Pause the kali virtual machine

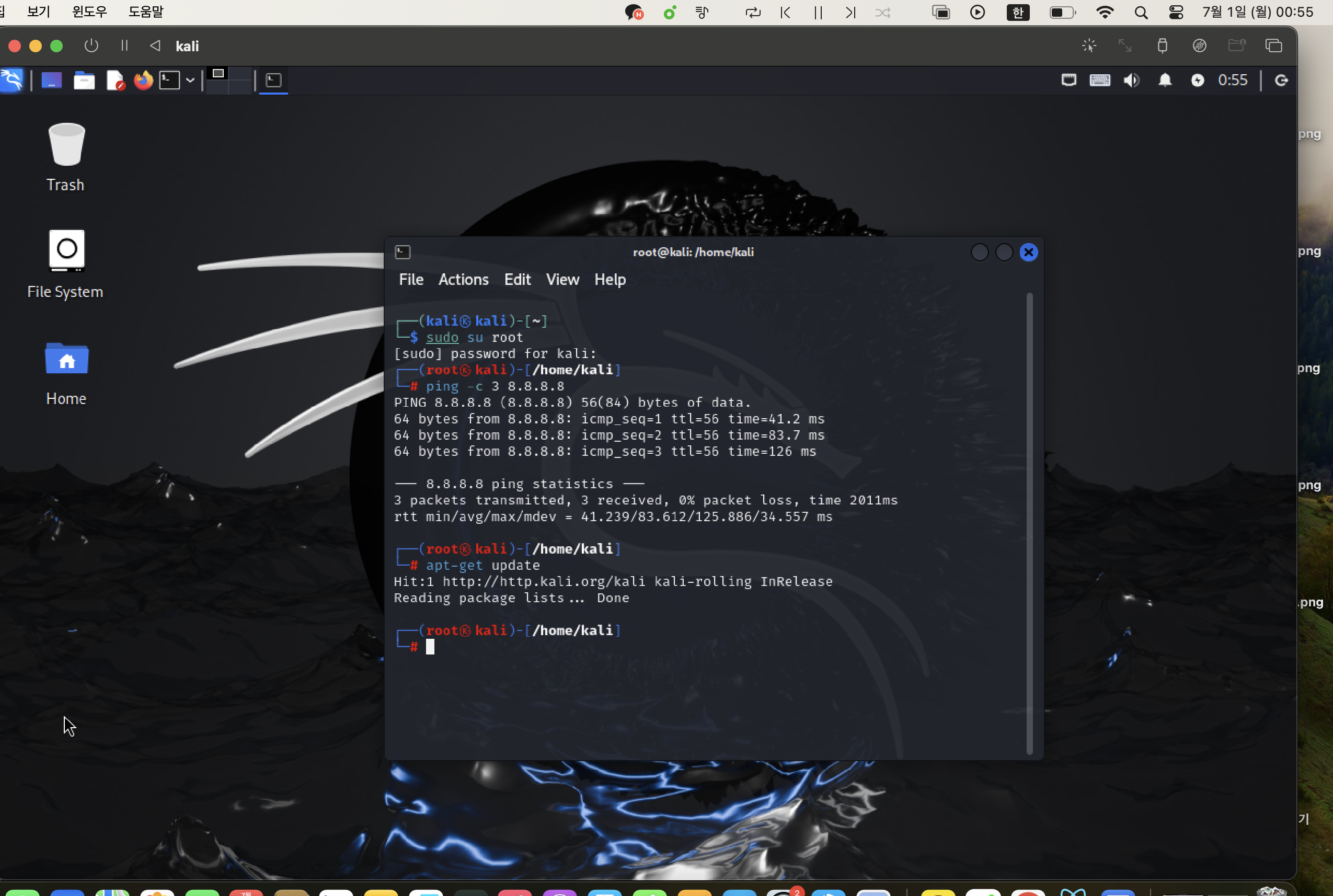point(124,45)
